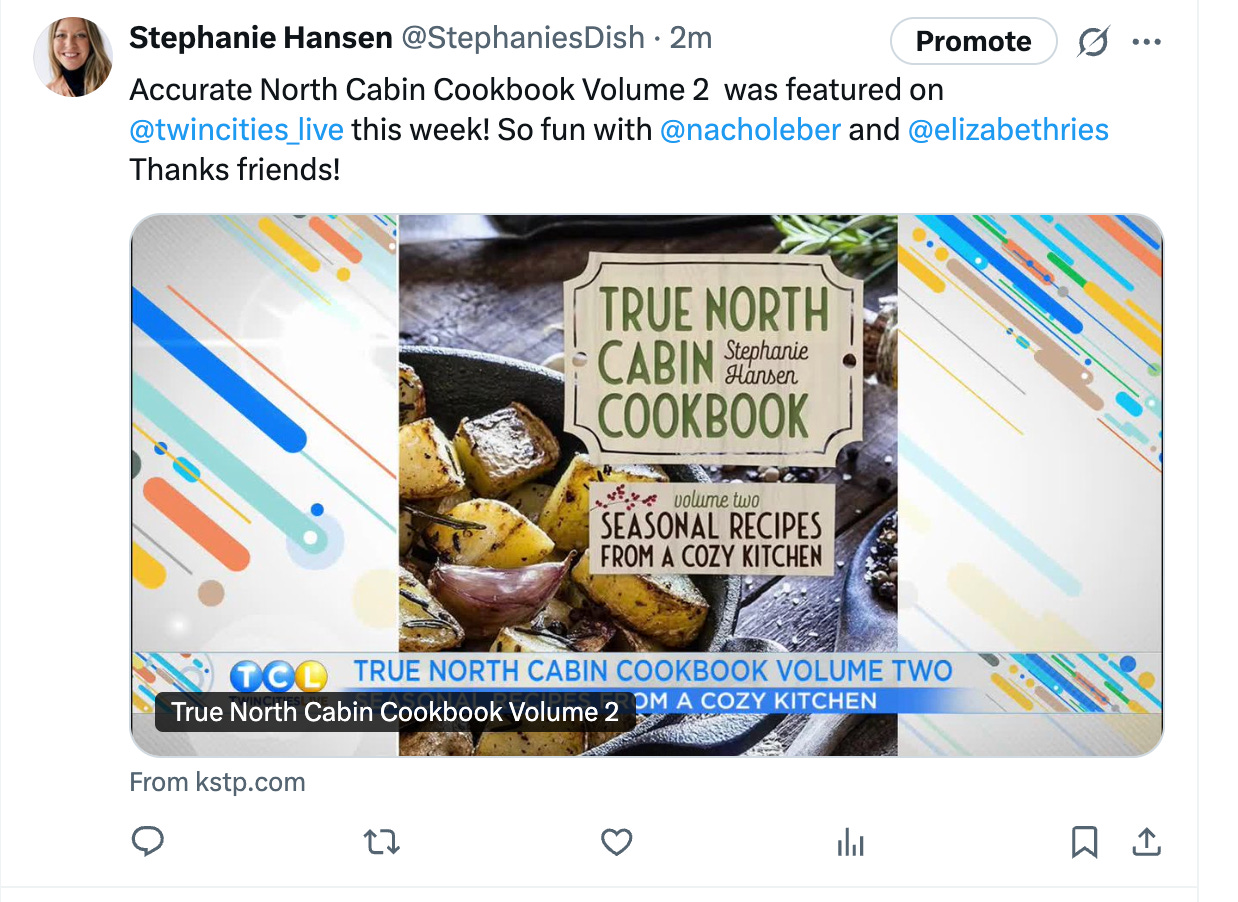Viewport: 1238px width, 902px height.
Task: Open the True North Cabin Cookbook card image
Action: point(647,485)
